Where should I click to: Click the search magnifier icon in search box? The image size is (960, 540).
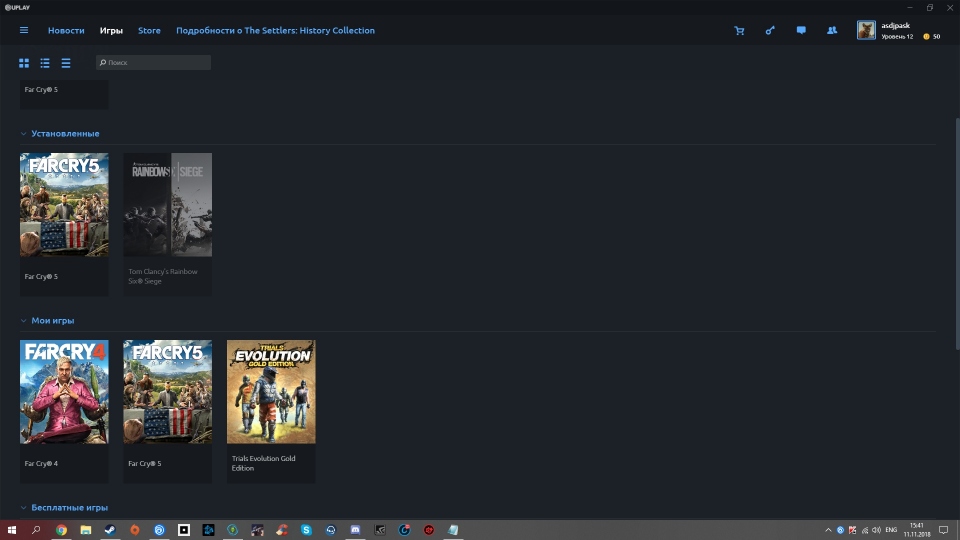[103, 62]
